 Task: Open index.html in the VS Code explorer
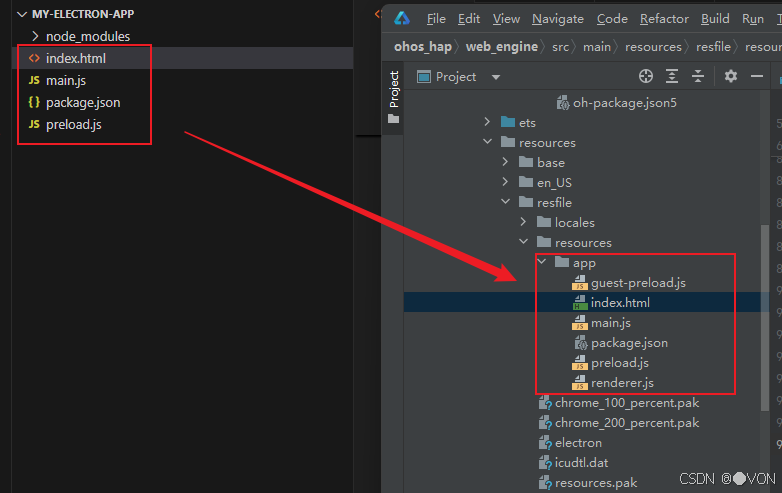[75, 58]
